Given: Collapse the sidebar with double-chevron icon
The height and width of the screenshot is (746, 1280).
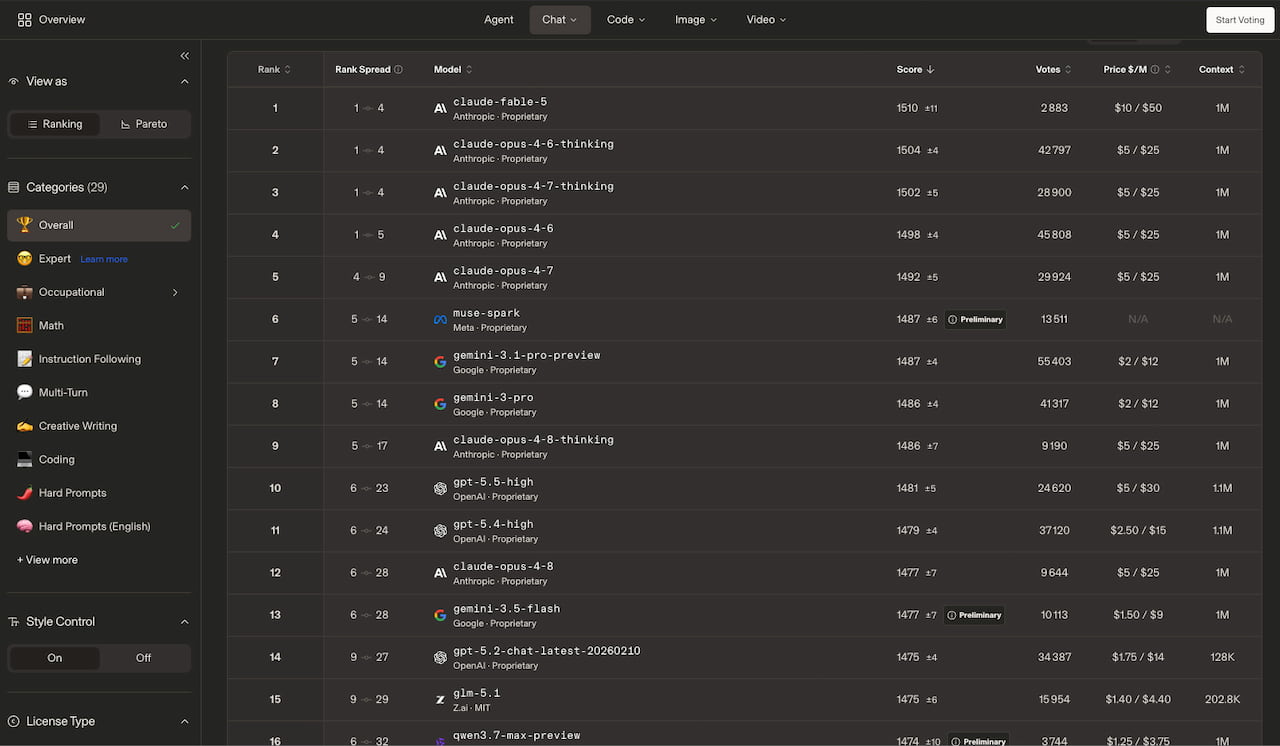Looking at the screenshot, I should [x=184, y=56].
